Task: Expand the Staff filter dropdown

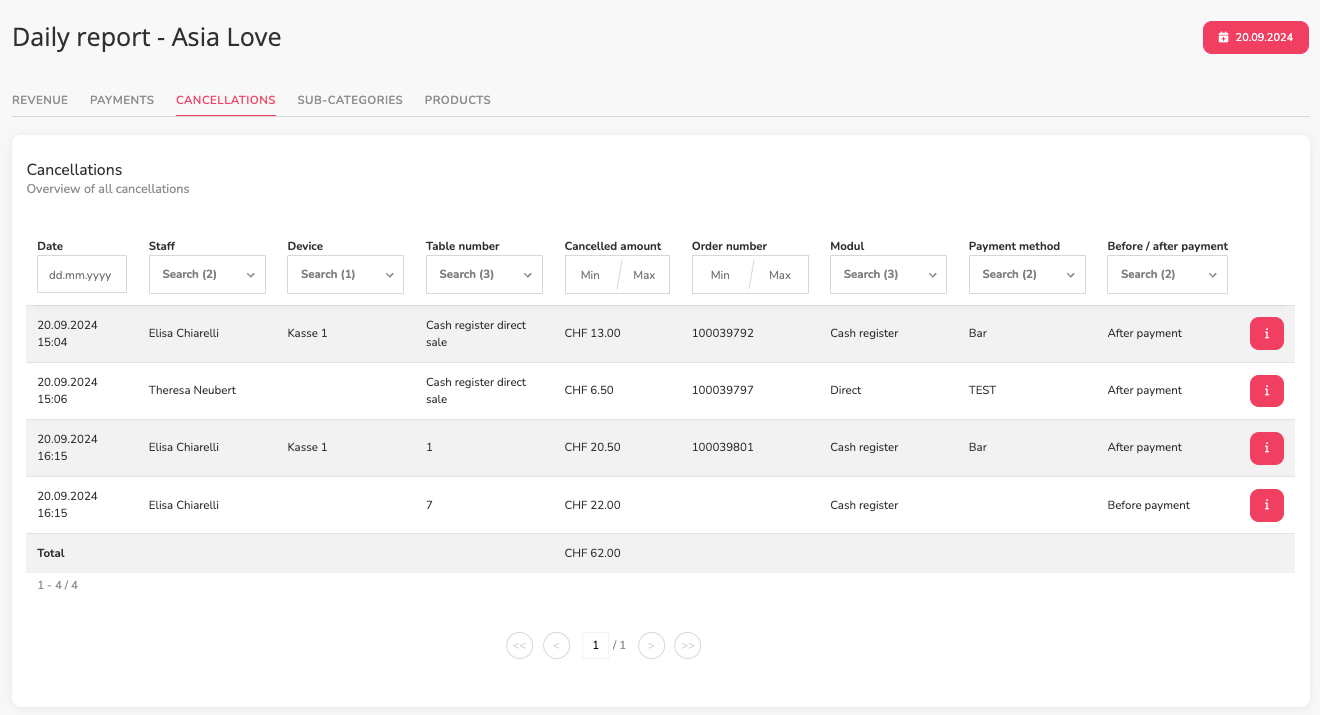Action: (207, 274)
